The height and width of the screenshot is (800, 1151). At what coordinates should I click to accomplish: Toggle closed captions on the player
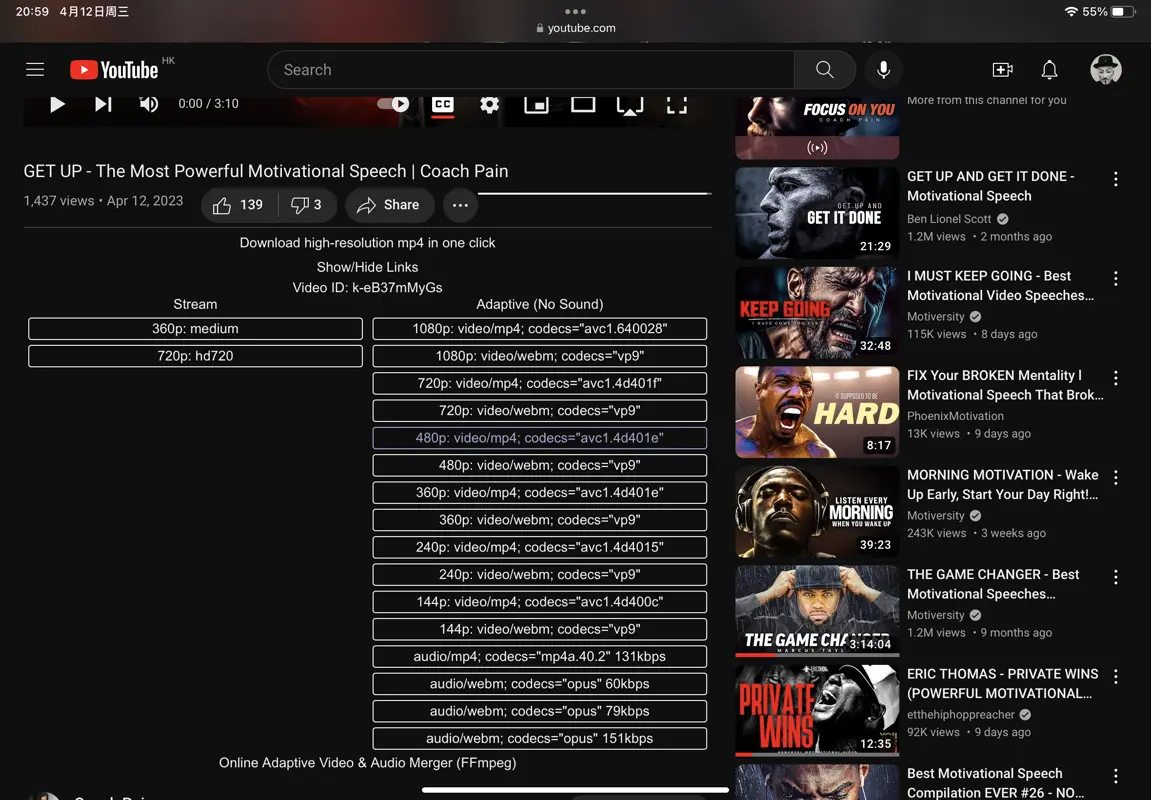443,103
